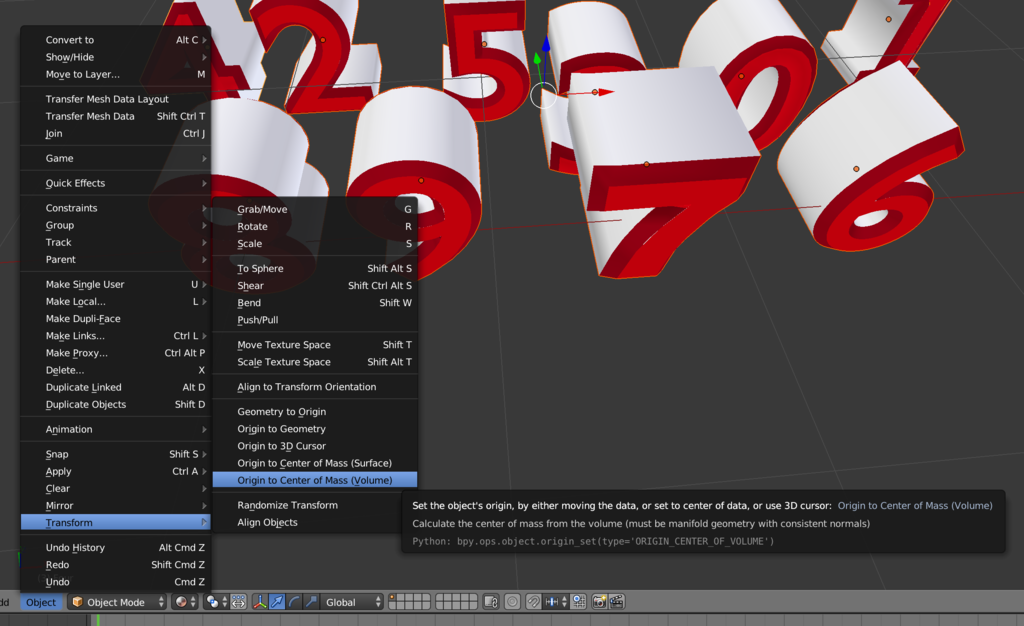Open the Object Mode dropdown
The height and width of the screenshot is (626, 1024).
118,602
